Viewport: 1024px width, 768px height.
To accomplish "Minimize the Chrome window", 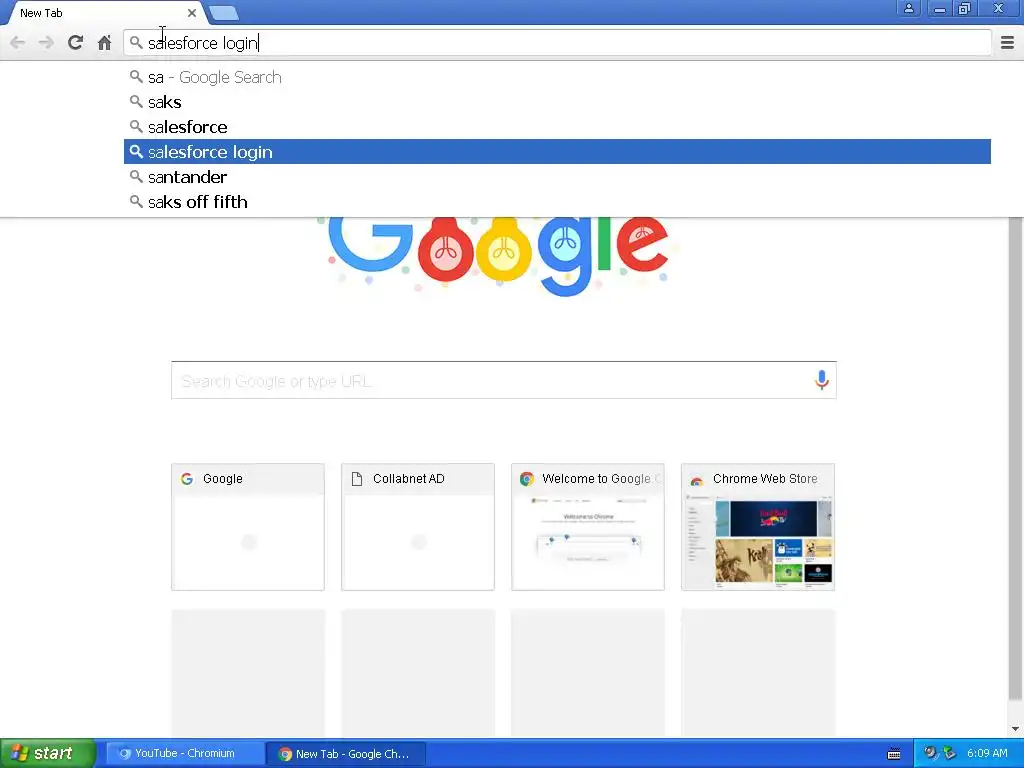I will click(939, 8).
